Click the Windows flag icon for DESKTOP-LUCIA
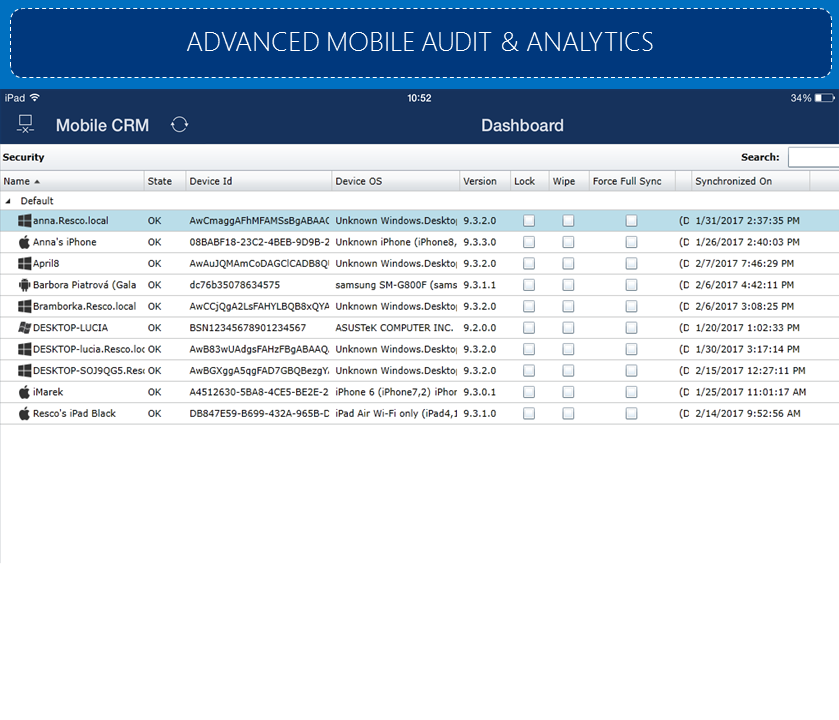Image resolution: width=839 pixels, height=720 pixels. tap(24, 328)
